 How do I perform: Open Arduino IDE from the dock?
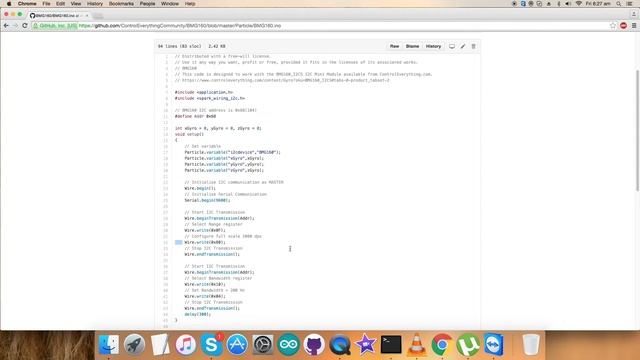[289, 344]
